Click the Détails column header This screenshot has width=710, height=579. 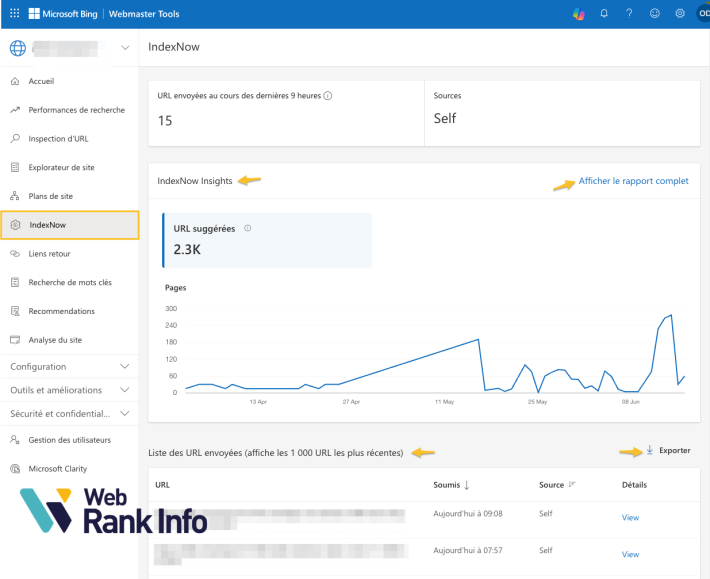pos(634,485)
